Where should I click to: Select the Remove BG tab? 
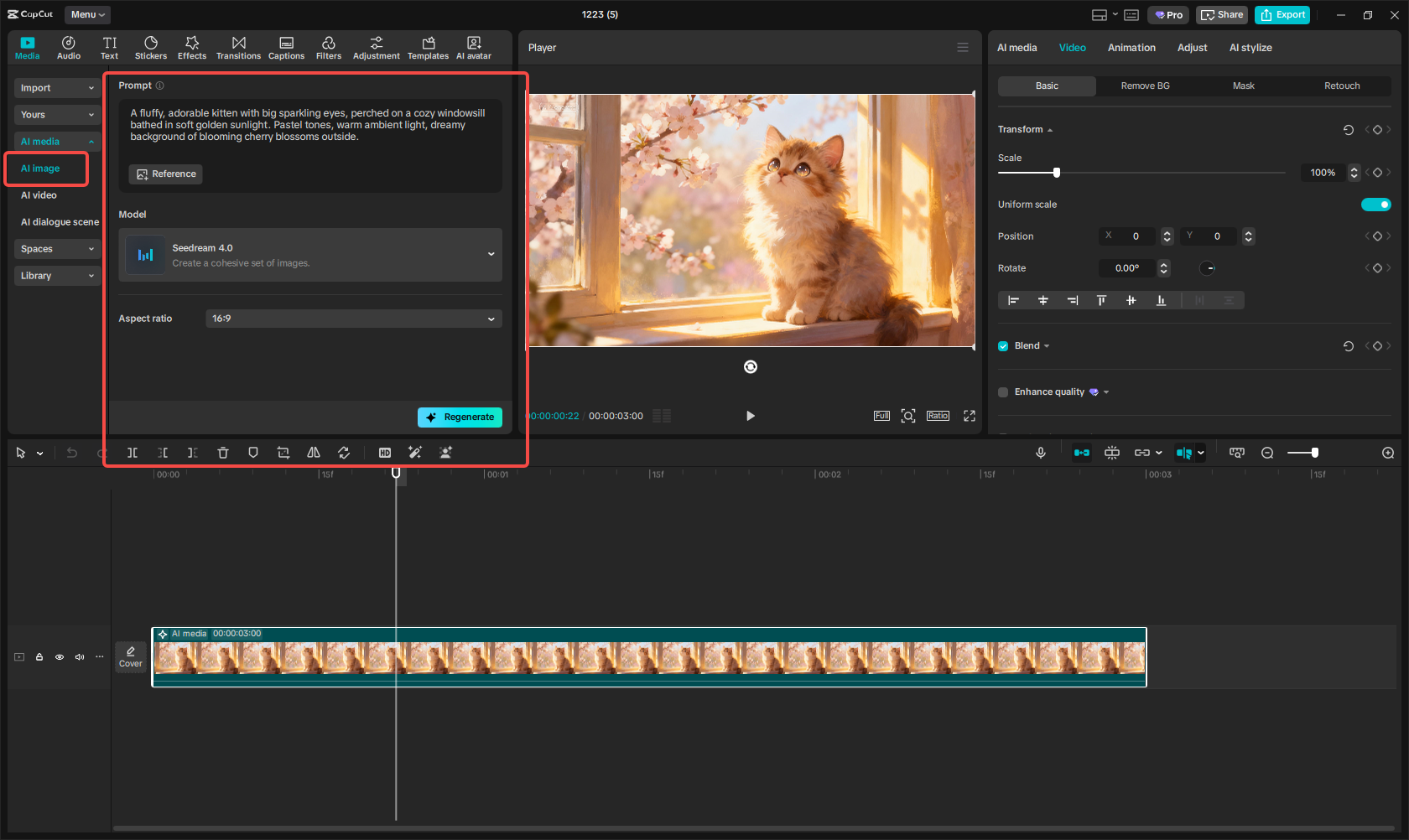tap(1145, 86)
